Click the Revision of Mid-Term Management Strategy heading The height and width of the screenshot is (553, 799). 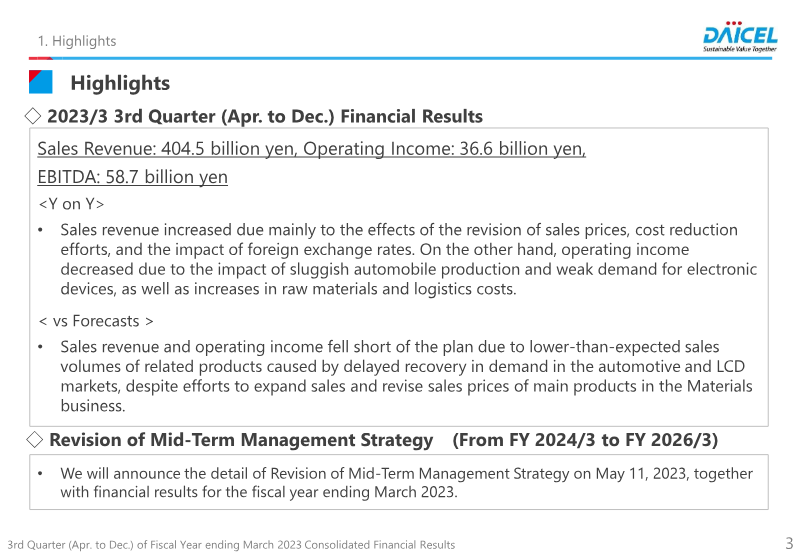coord(241,440)
